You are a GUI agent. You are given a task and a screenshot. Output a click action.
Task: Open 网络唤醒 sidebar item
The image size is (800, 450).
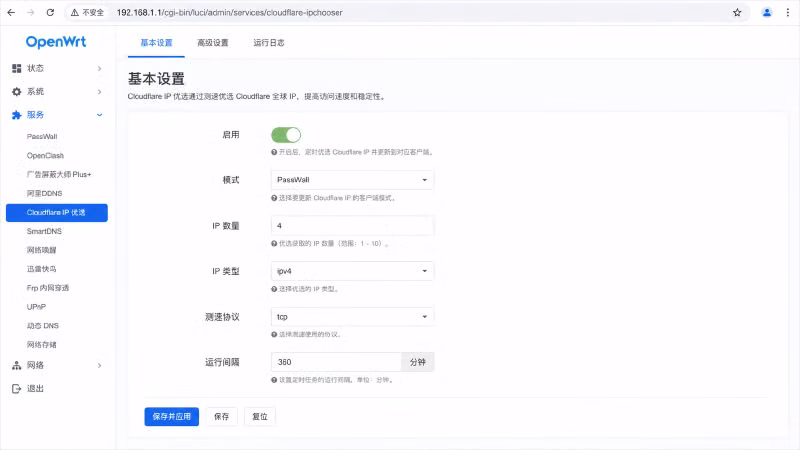(x=41, y=250)
